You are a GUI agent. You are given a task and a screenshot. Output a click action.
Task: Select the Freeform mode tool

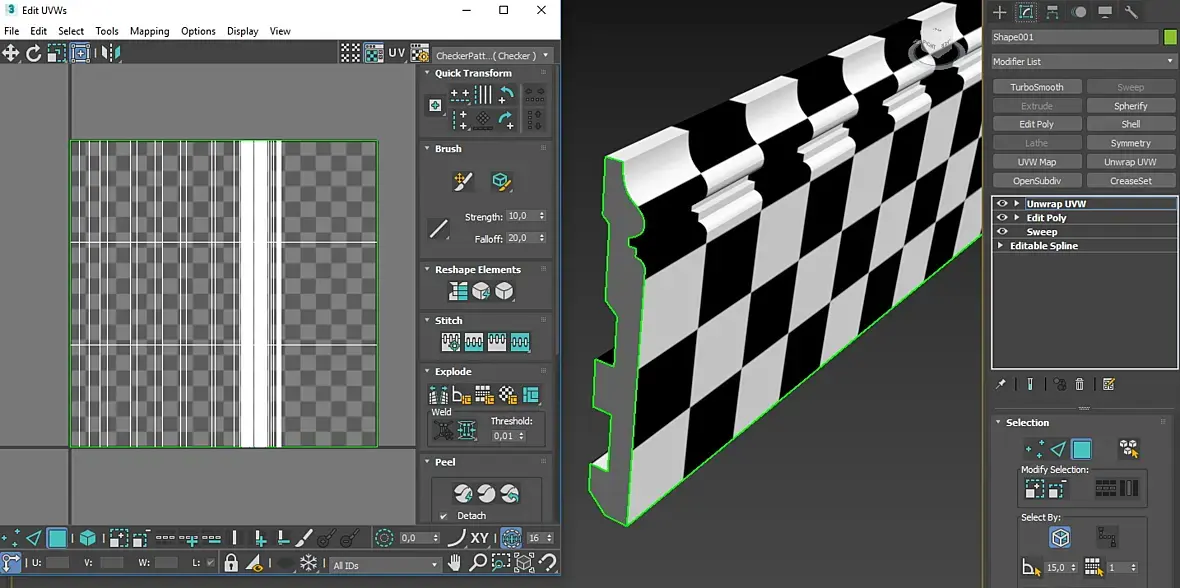(80, 53)
